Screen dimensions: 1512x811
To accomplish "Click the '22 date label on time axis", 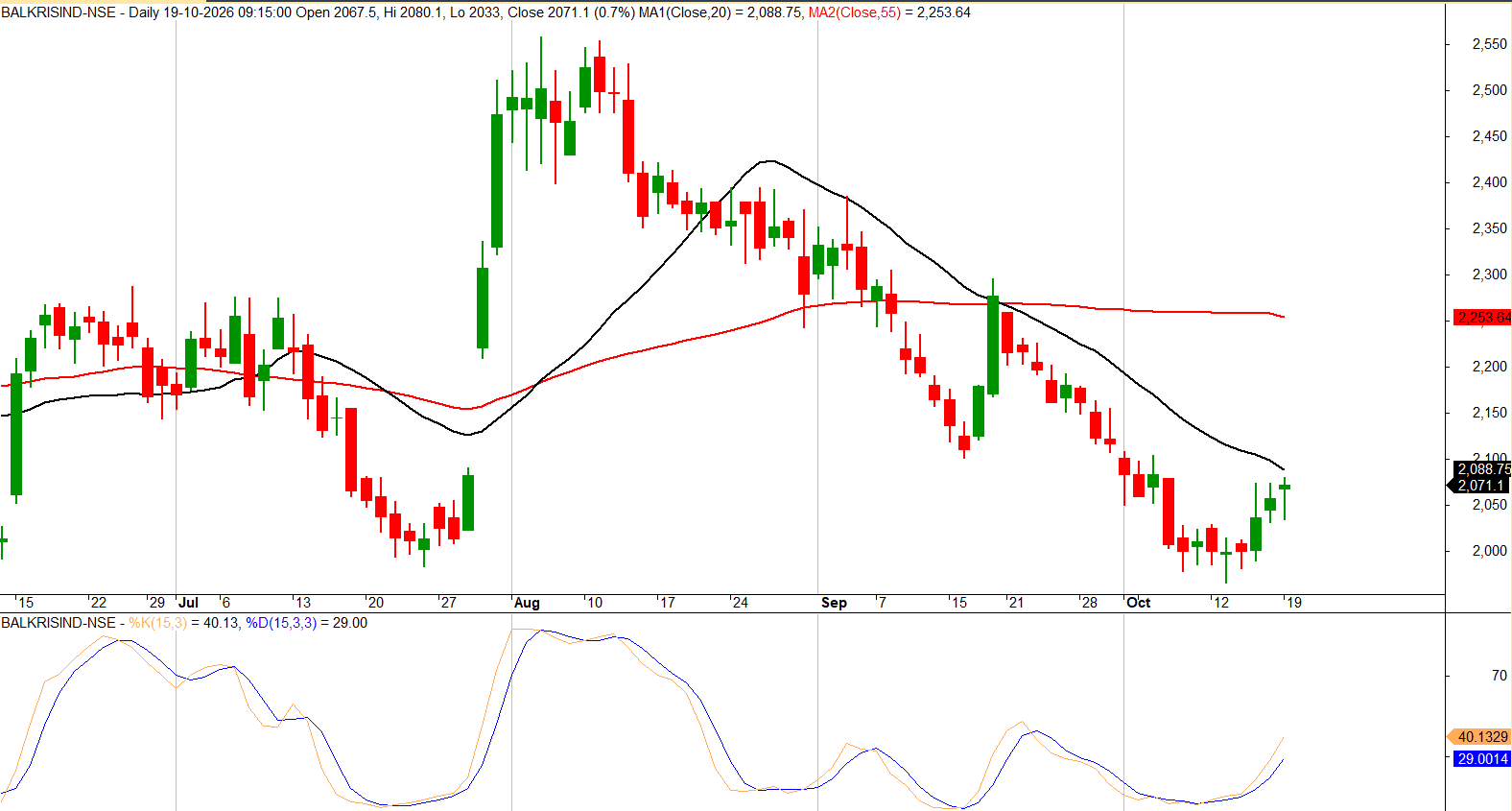I will 98,603.
